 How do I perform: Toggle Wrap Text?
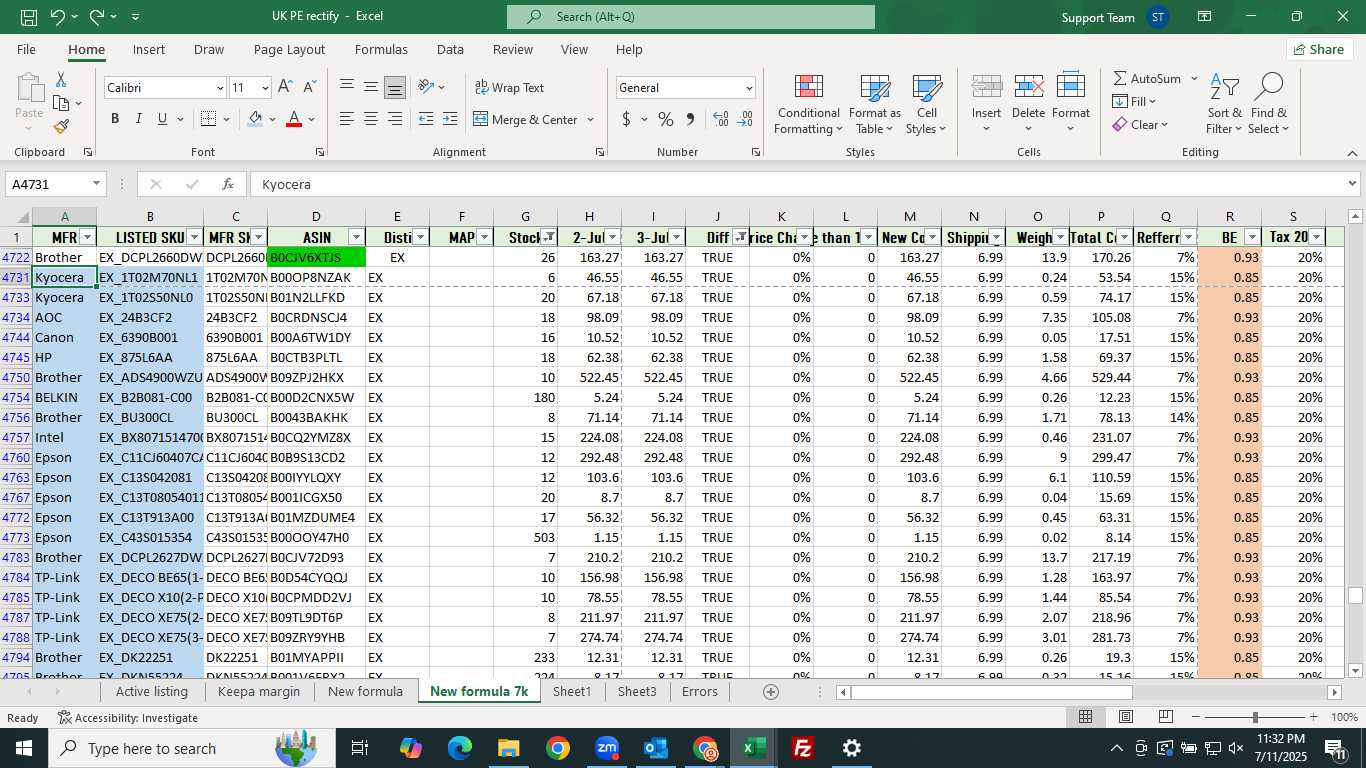[x=509, y=87]
